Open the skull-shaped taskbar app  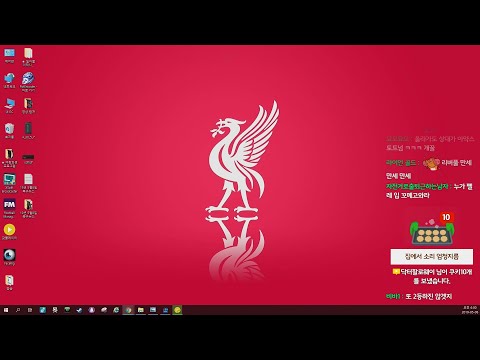(55, 310)
